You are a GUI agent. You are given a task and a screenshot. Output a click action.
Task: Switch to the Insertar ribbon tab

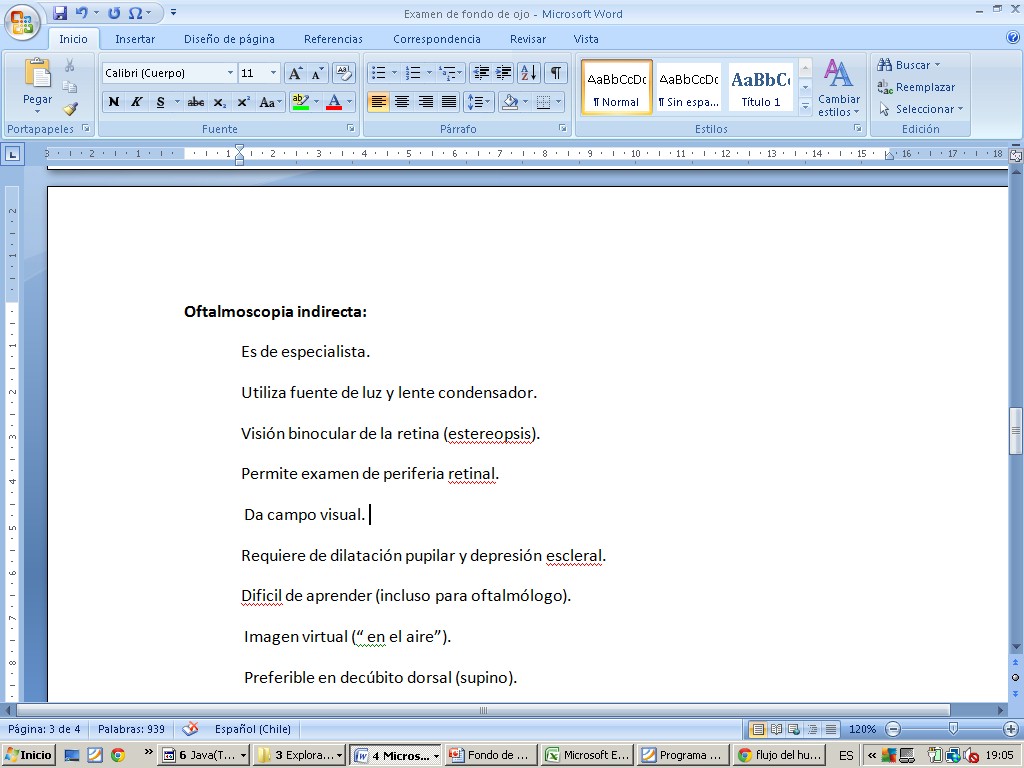click(134, 39)
